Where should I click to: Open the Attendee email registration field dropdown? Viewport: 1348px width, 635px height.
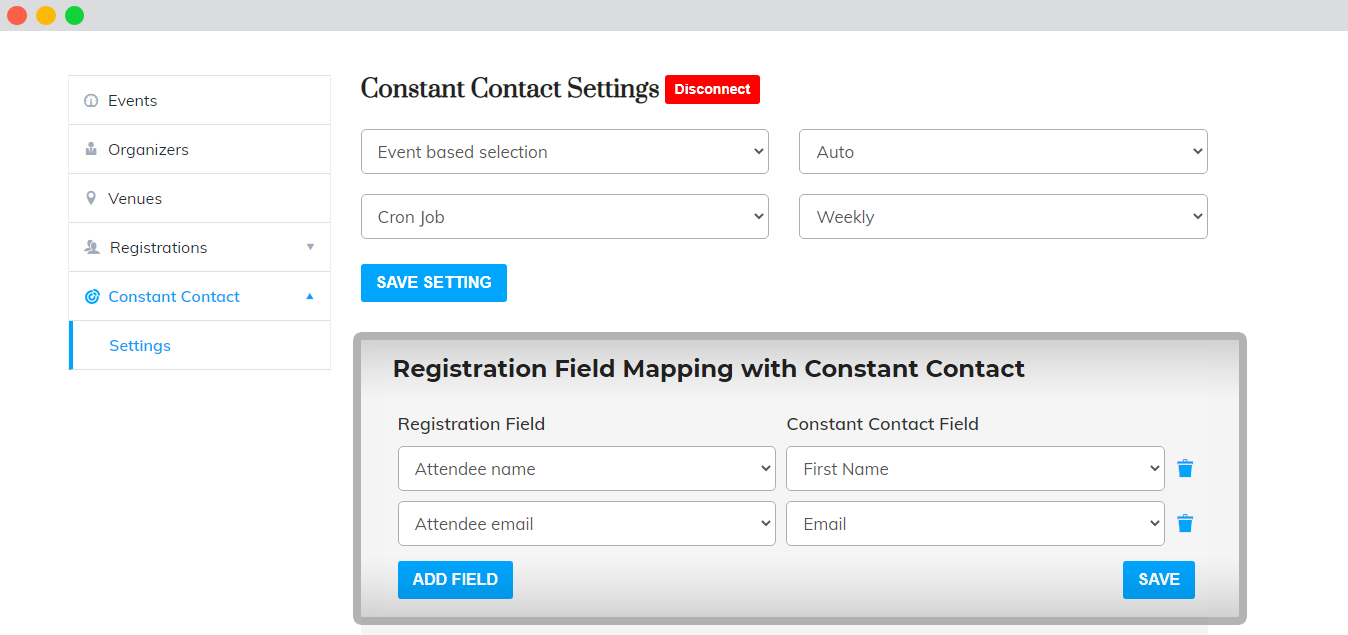pos(587,524)
